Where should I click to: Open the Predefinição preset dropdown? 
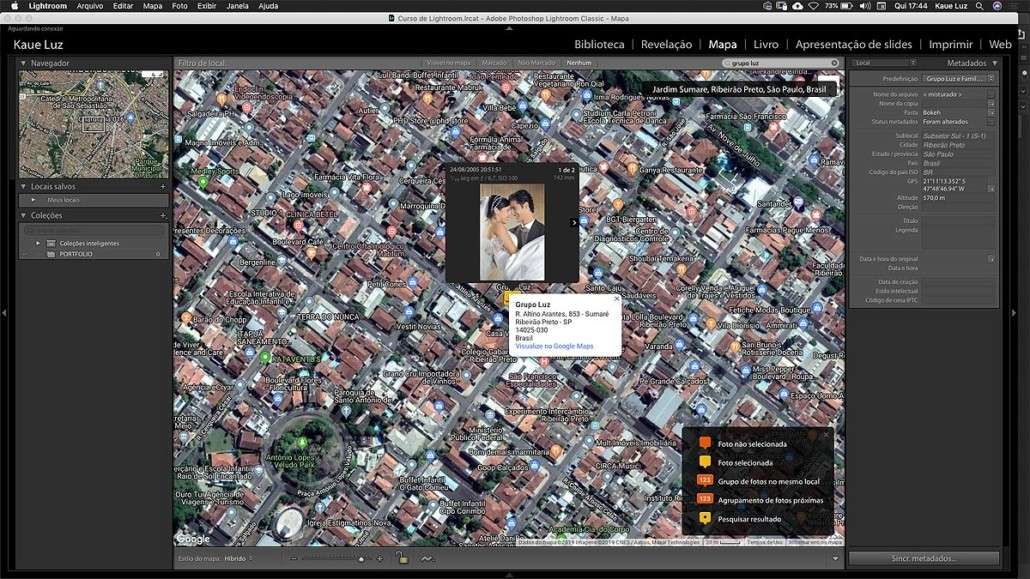click(958, 79)
